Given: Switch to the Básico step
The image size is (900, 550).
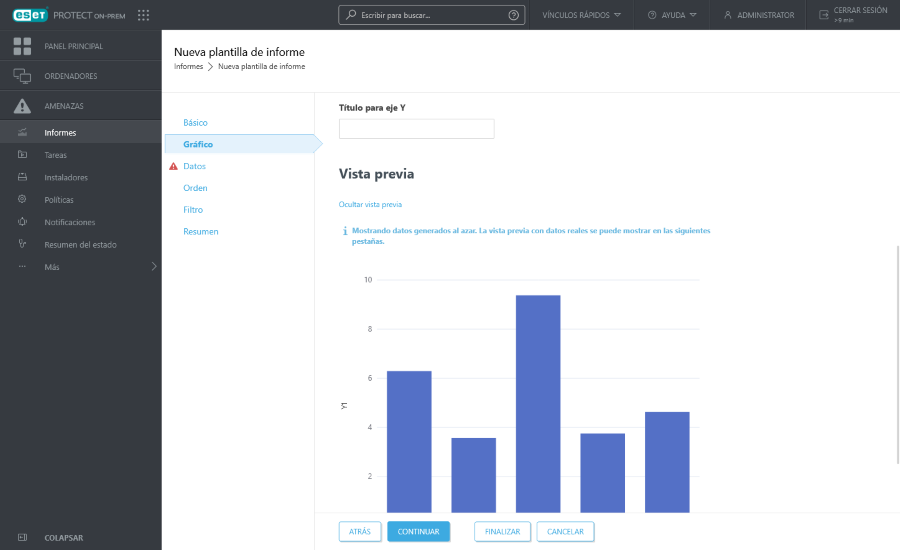Looking at the screenshot, I should pos(195,122).
